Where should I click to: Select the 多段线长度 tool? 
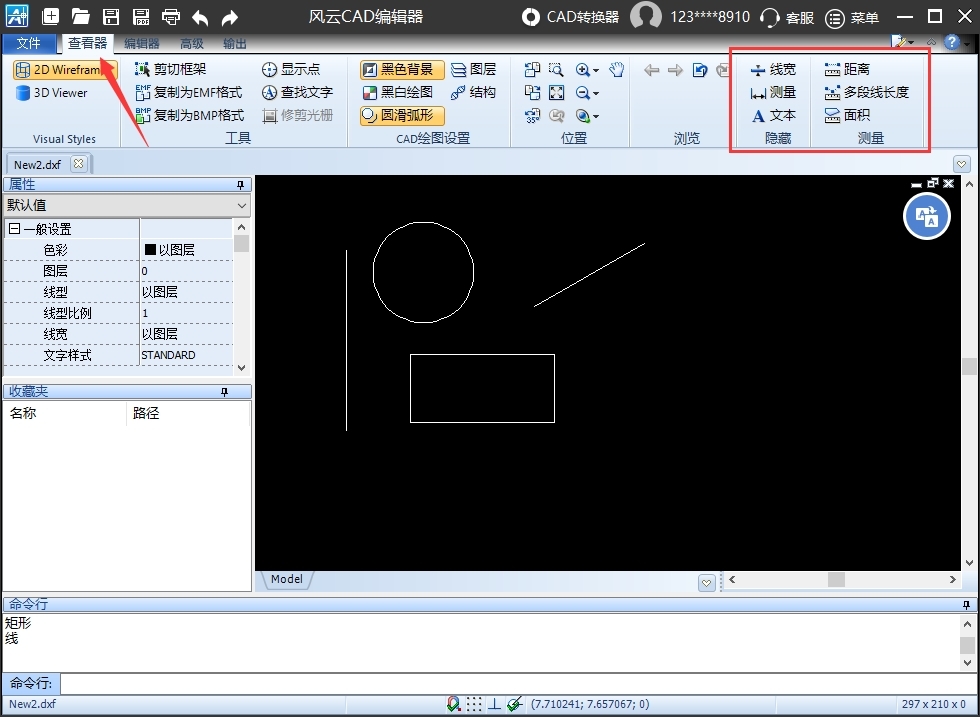coord(866,93)
